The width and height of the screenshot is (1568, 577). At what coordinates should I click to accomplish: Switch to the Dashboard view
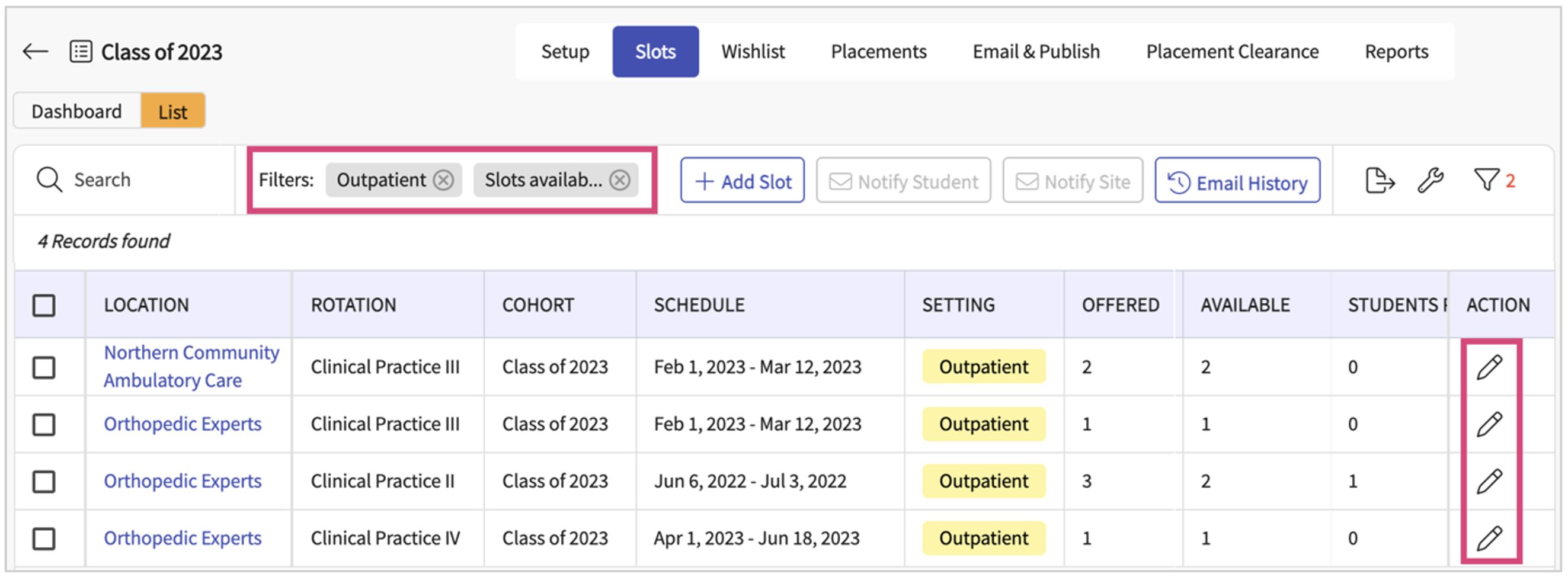(x=76, y=111)
